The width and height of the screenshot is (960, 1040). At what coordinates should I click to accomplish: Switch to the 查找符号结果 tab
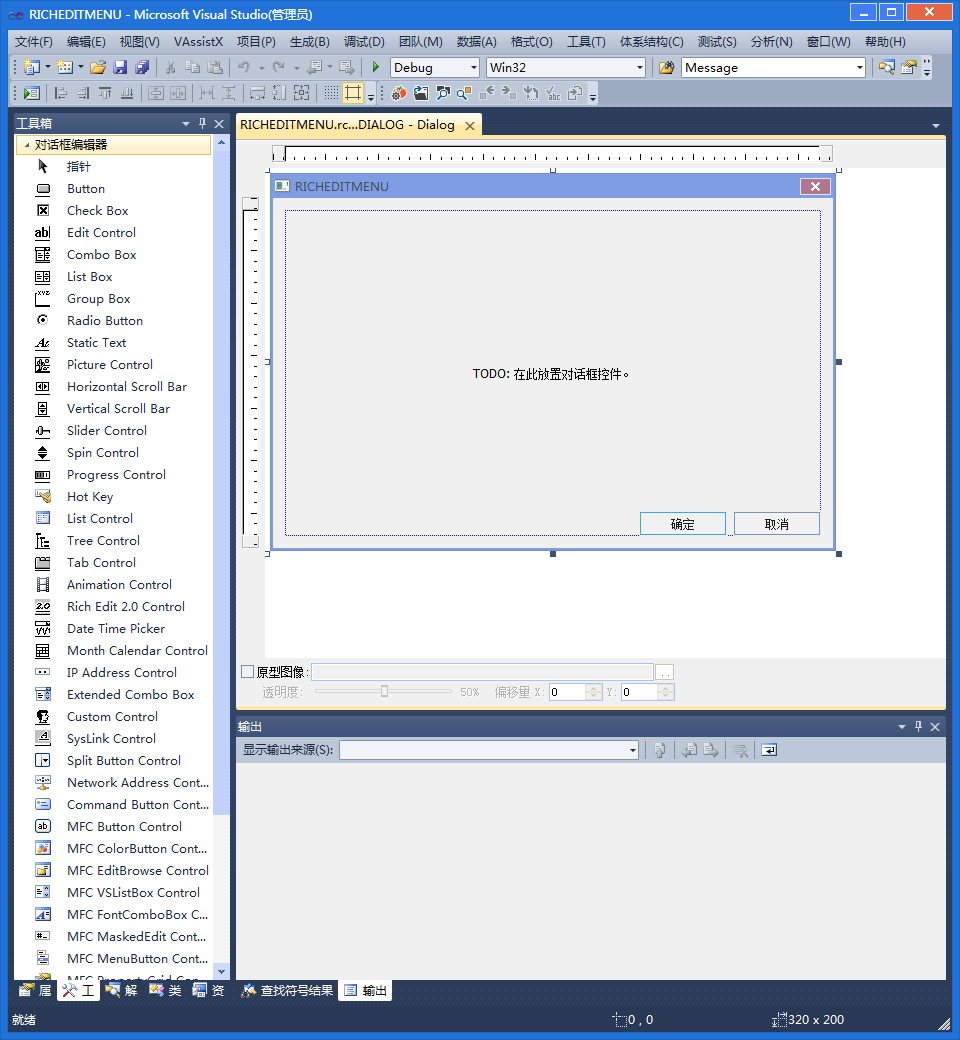point(288,991)
